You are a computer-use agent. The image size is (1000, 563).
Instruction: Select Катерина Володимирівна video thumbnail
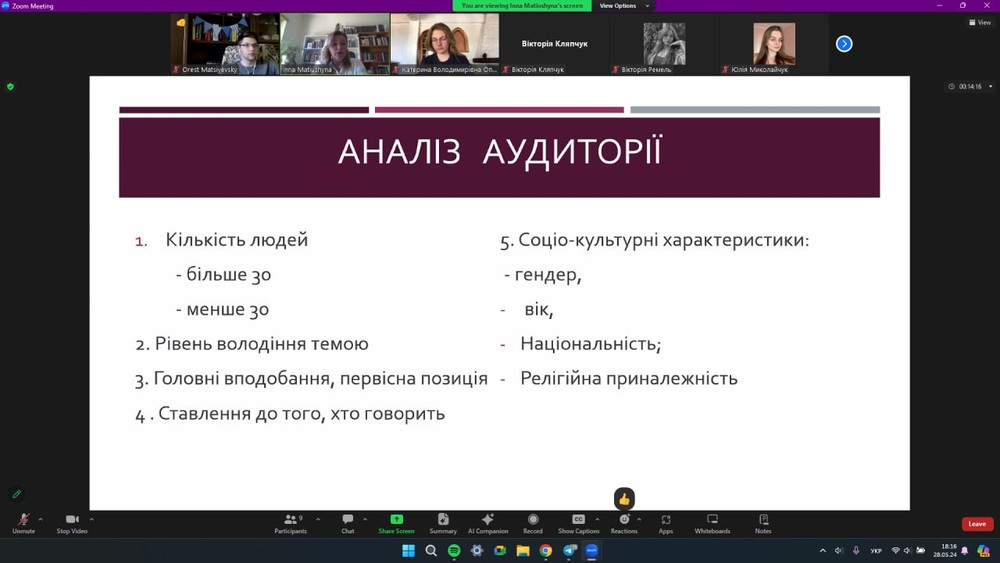click(x=445, y=44)
